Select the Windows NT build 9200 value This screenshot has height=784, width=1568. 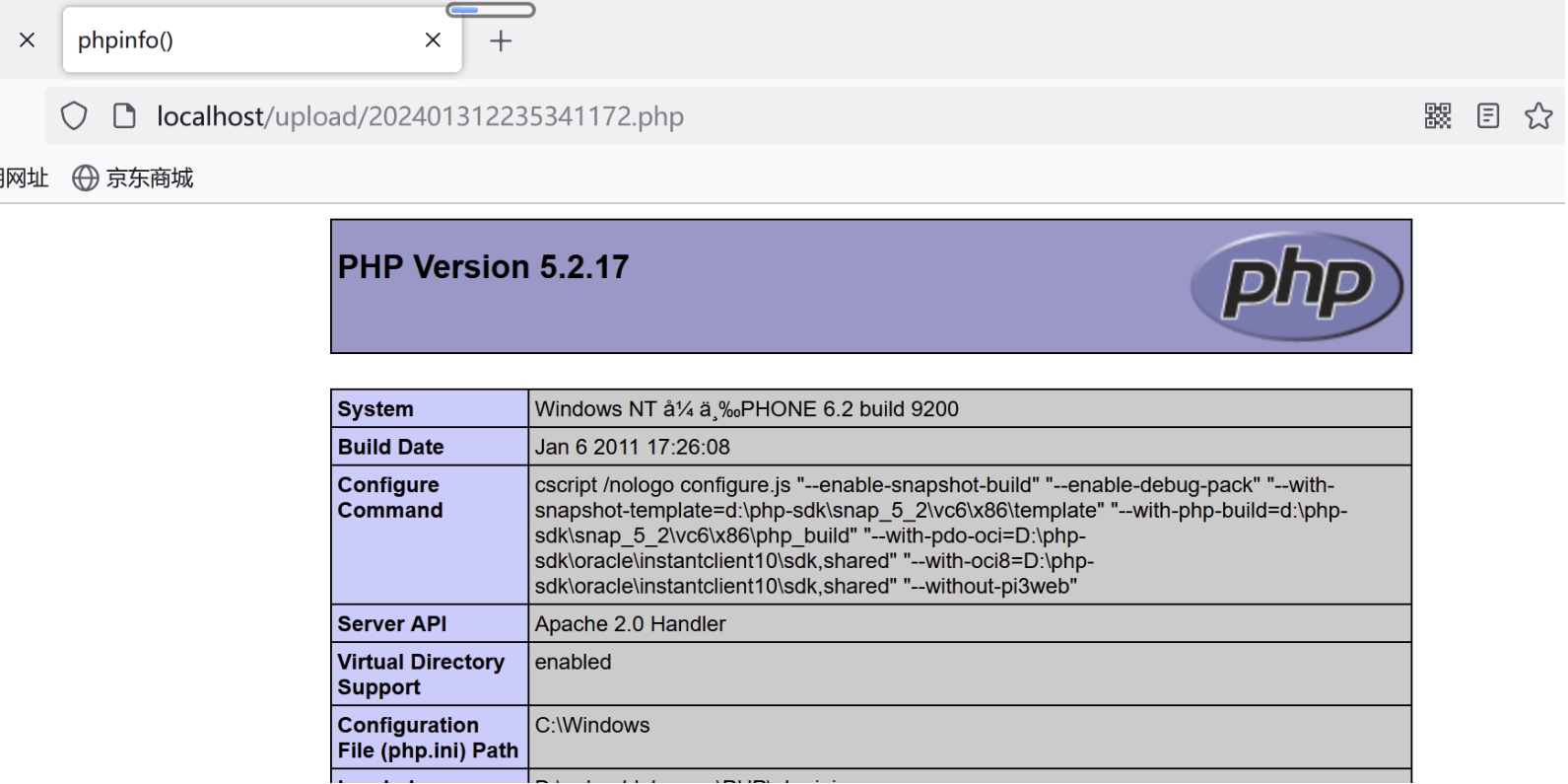[x=747, y=409]
